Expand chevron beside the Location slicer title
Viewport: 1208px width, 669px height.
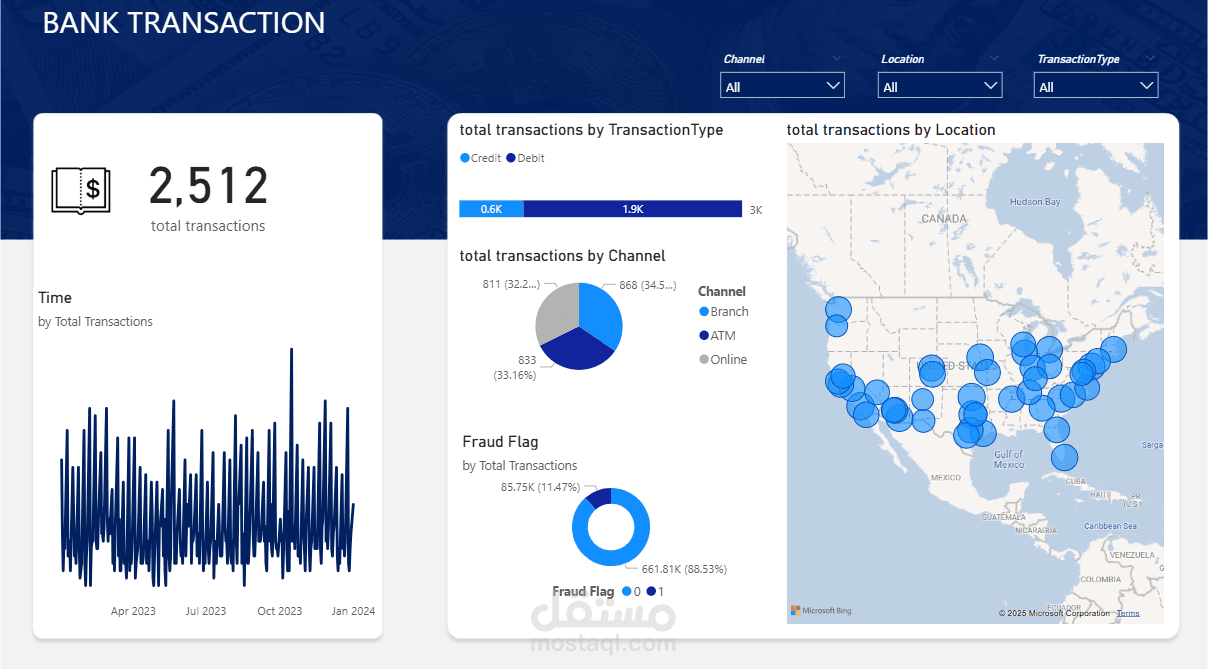(x=993, y=59)
